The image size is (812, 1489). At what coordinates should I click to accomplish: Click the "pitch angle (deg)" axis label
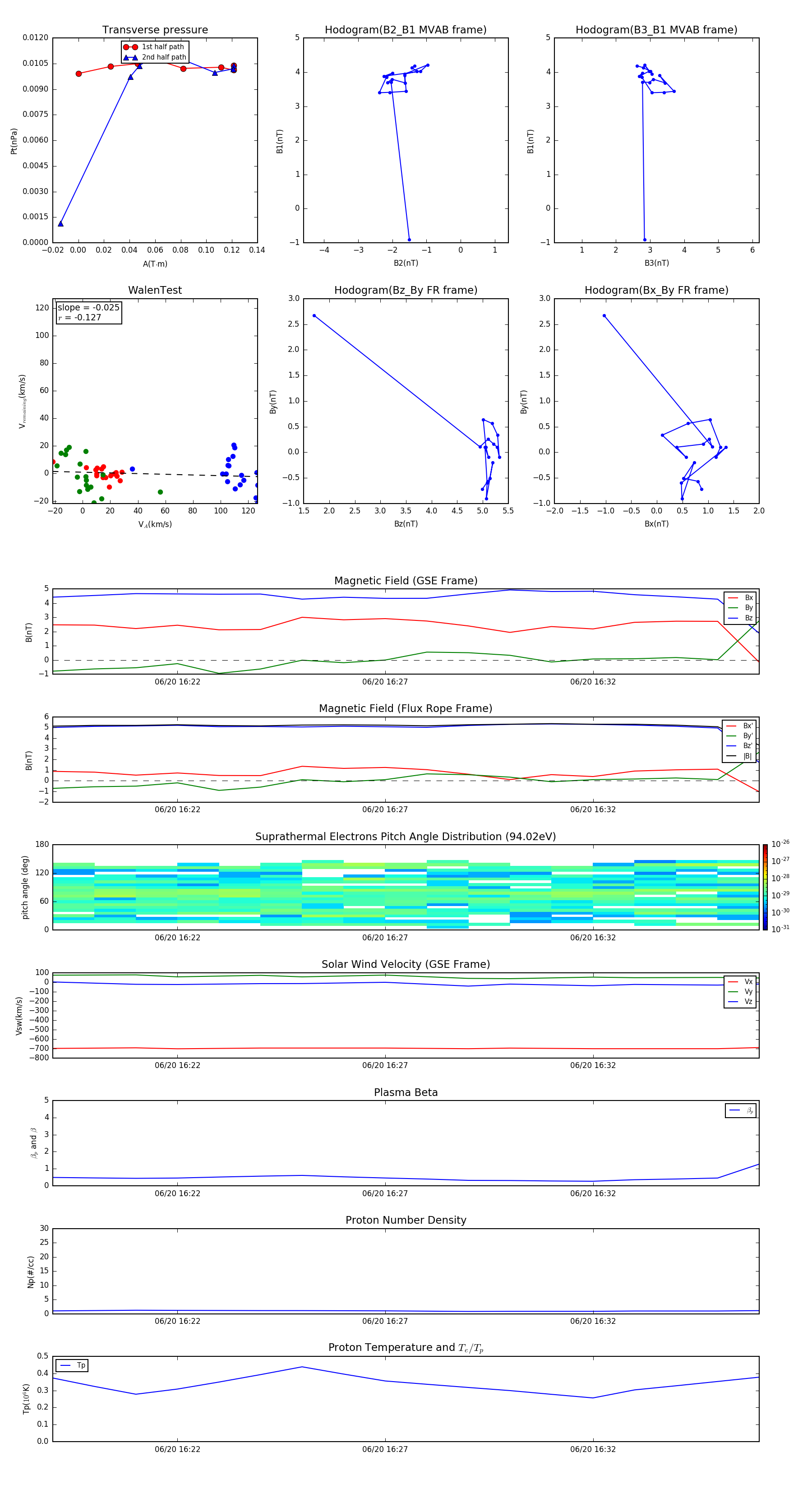(x=25, y=887)
